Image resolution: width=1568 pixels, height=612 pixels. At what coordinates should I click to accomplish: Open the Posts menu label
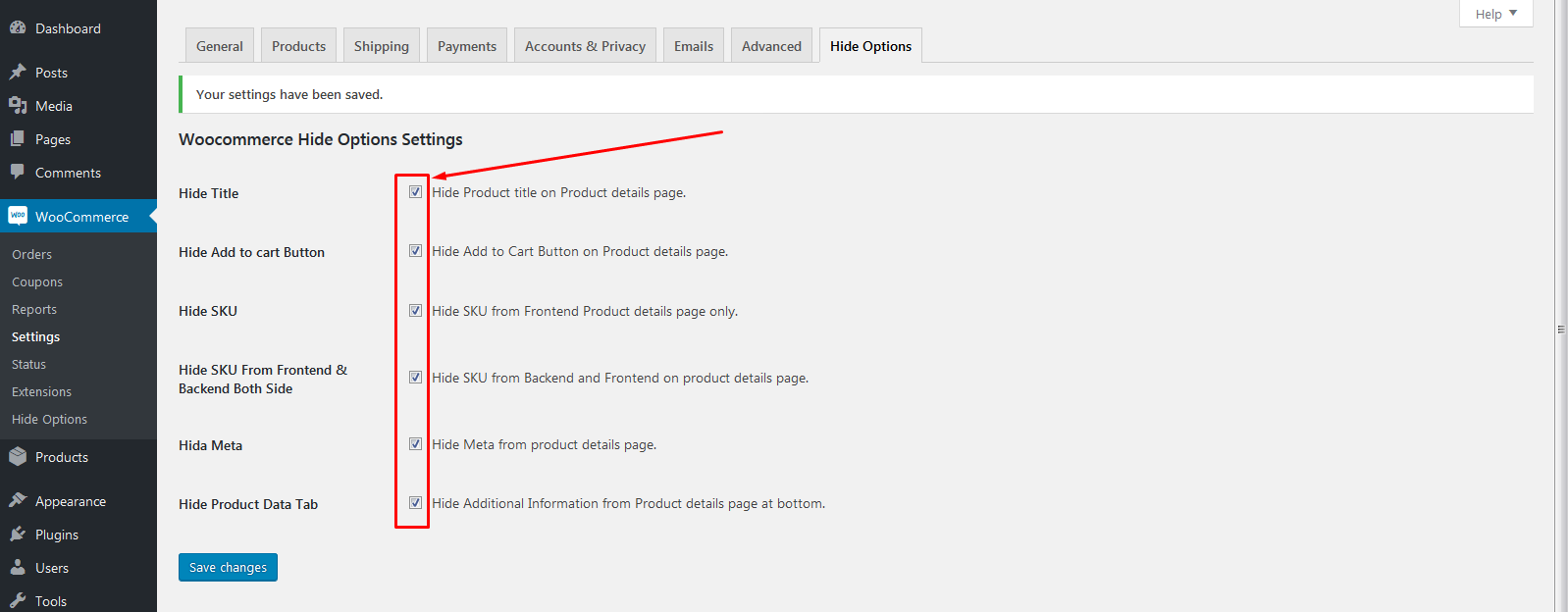click(51, 73)
